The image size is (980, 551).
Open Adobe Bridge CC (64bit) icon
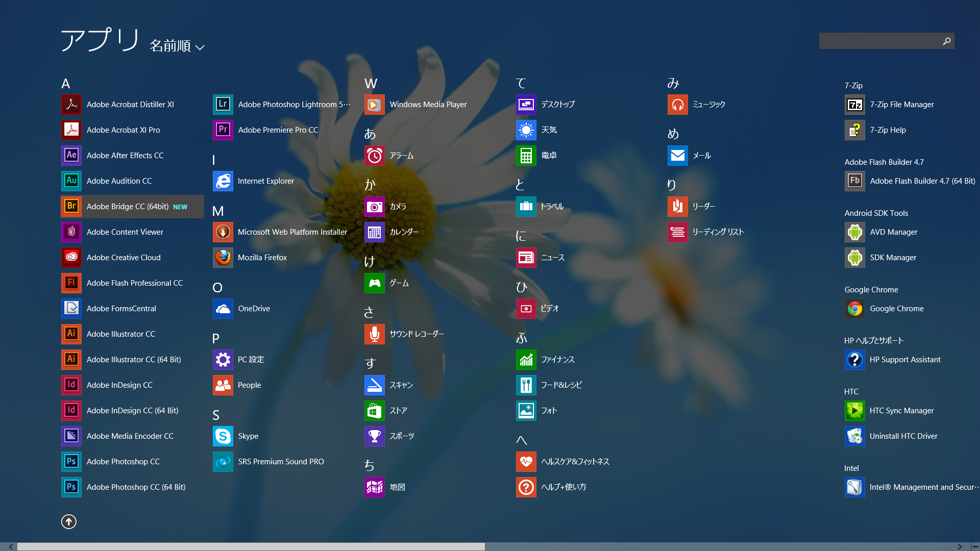(71, 206)
